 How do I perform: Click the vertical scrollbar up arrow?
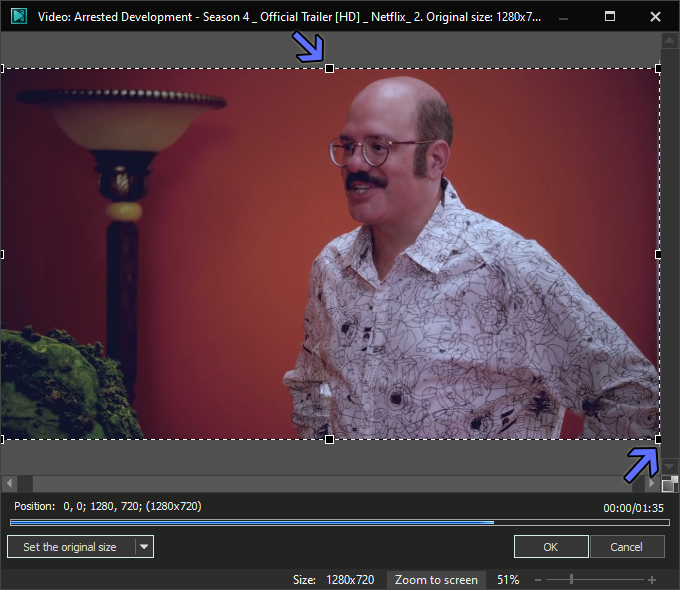coord(669,41)
